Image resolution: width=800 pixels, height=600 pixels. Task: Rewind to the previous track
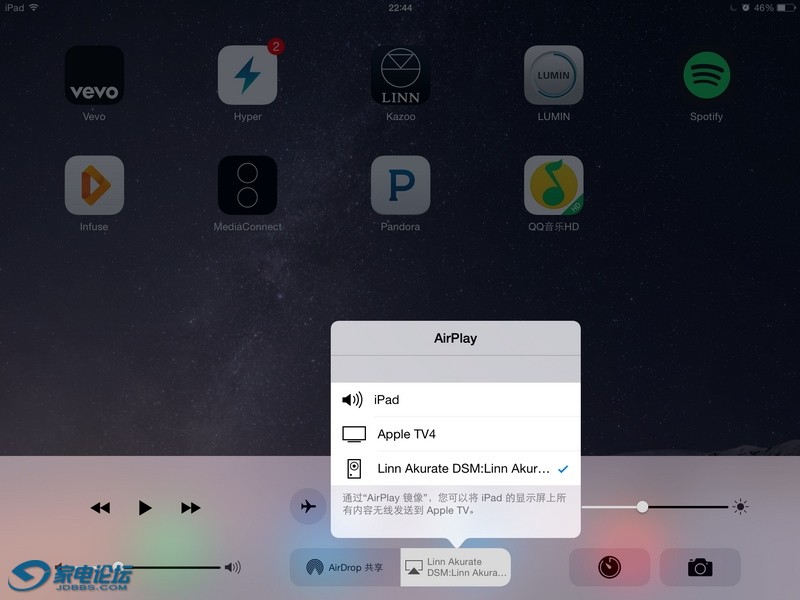(x=100, y=508)
